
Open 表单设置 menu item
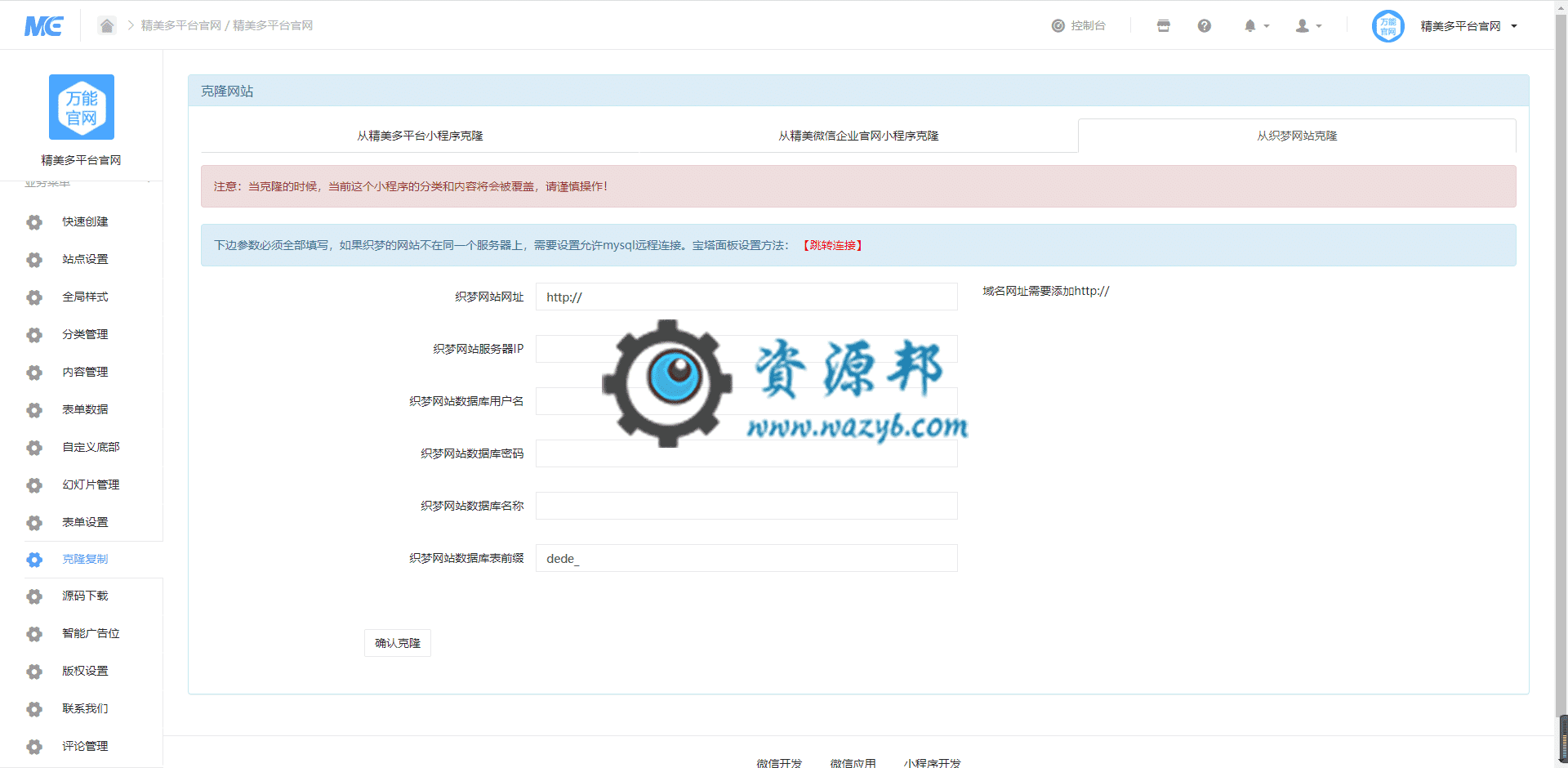click(x=85, y=522)
